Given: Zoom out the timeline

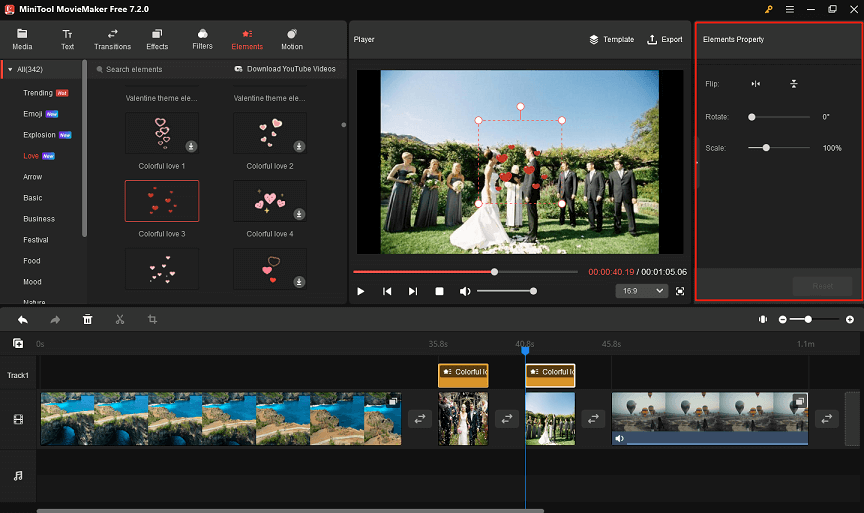Looking at the screenshot, I should (782, 320).
